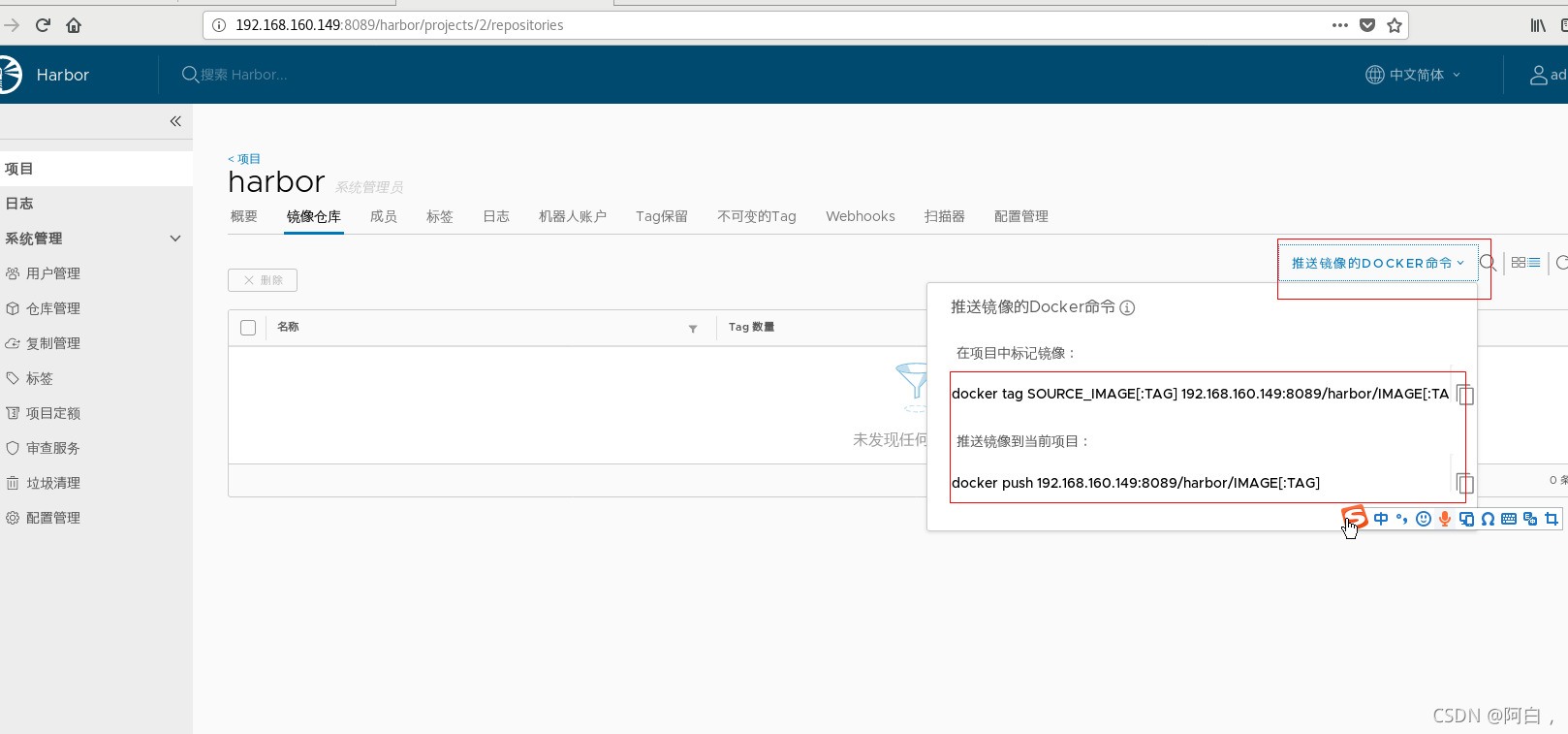Open the 机器人账户 tab
Image resolution: width=1568 pixels, height=734 pixels.
coord(573,216)
